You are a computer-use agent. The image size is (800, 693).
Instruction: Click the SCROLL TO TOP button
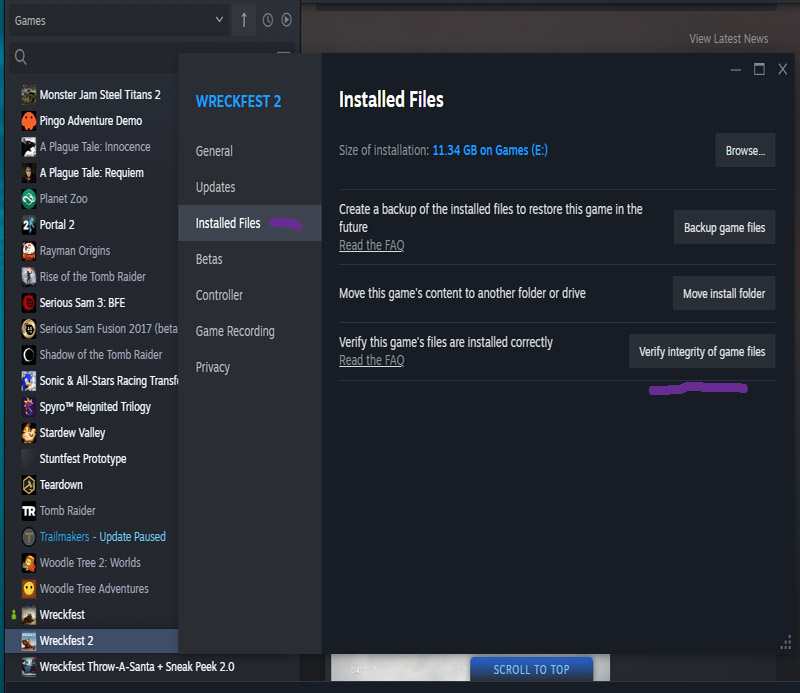[531, 670]
